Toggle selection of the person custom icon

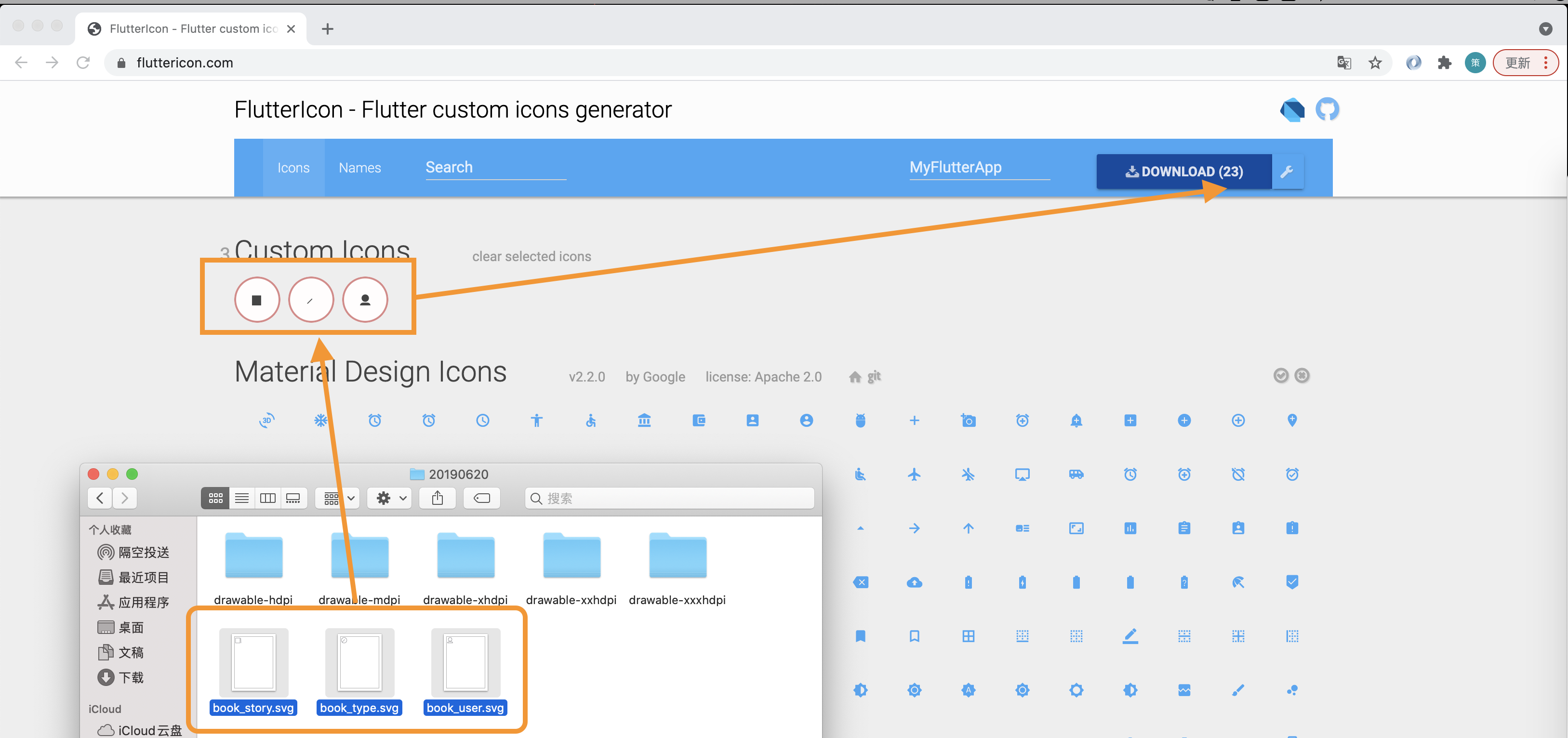click(x=365, y=299)
